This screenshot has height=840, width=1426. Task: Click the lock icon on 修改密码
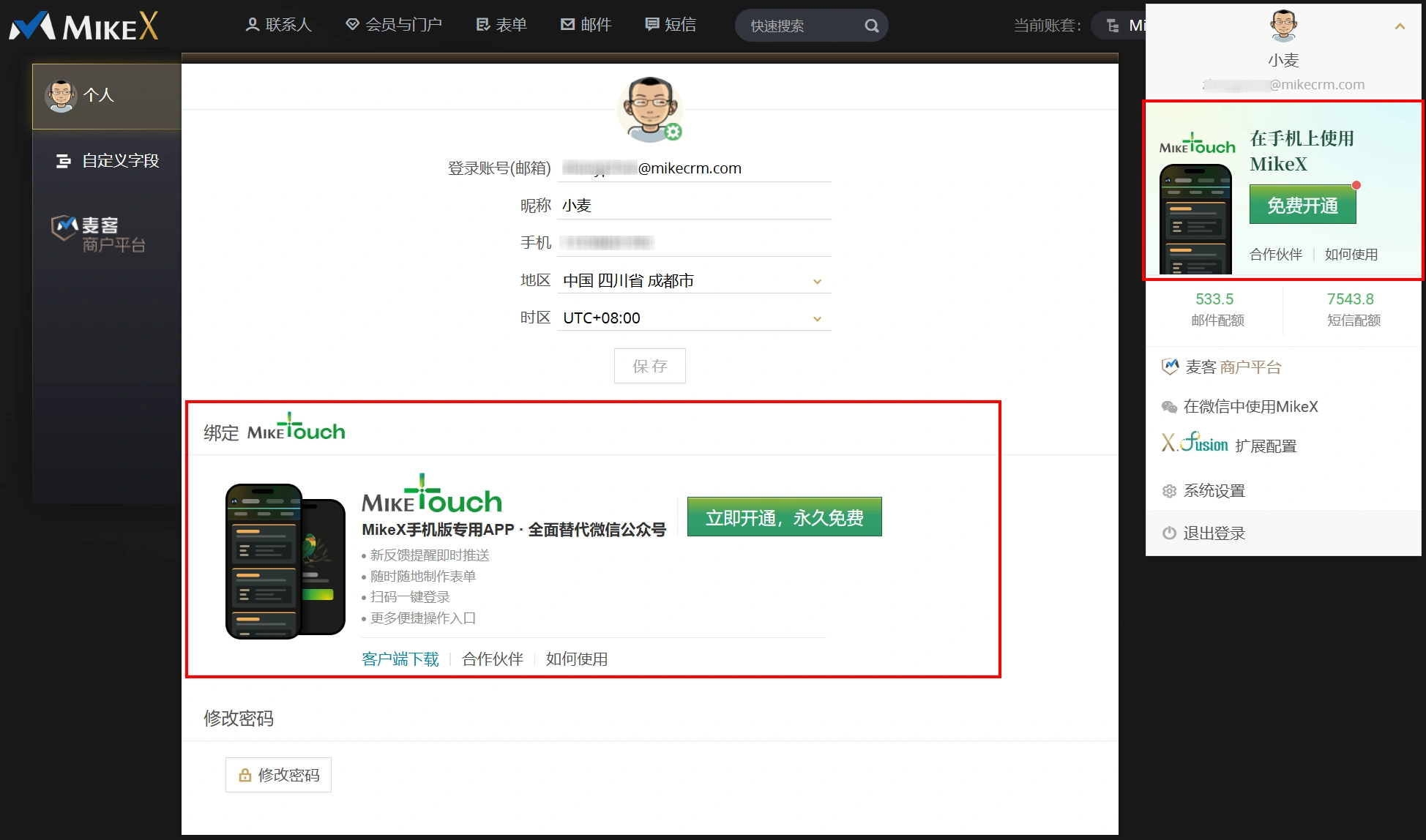pyautogui.click(x=245, y=775)
